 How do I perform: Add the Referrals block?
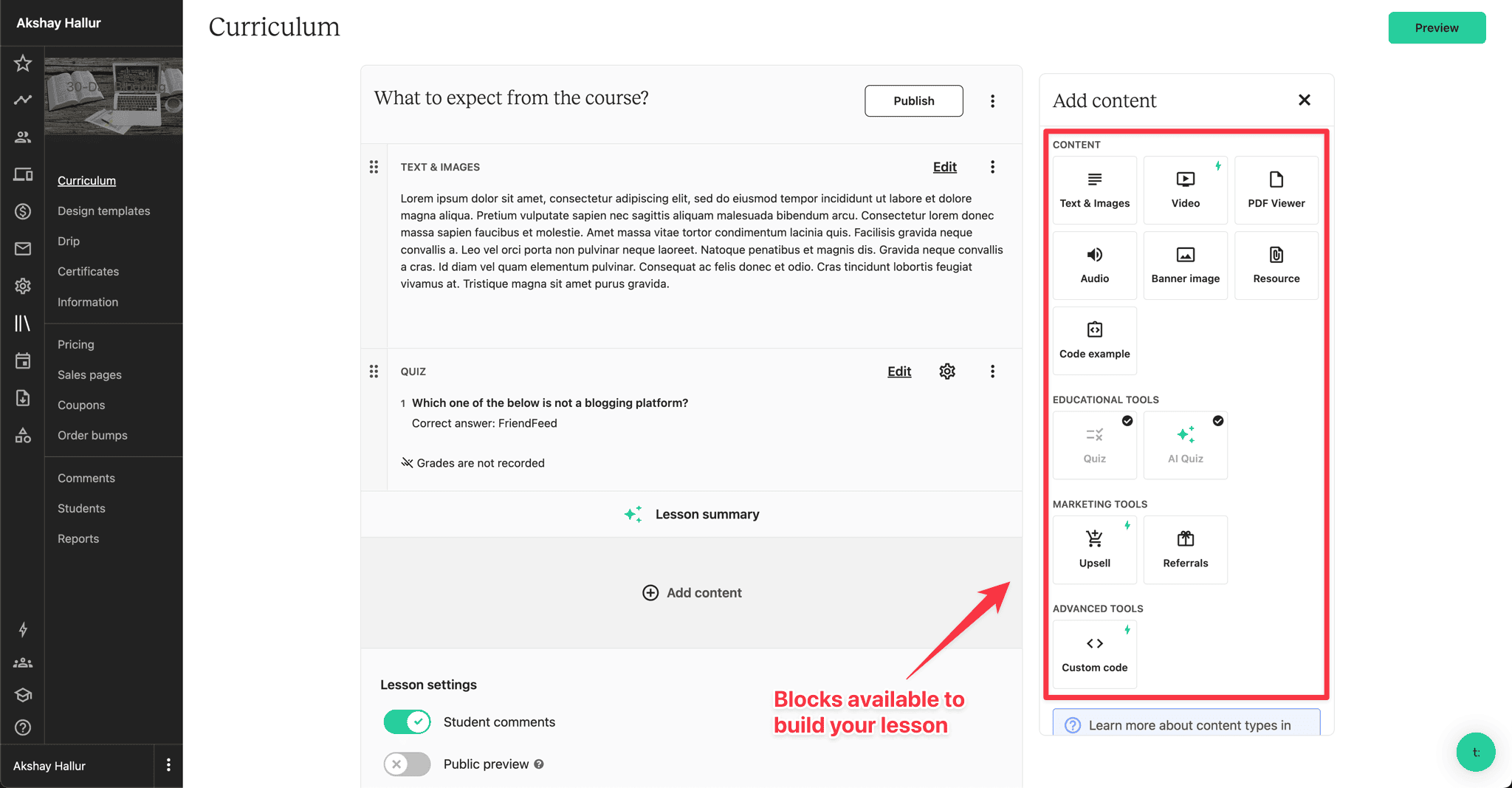(1185, 549)
